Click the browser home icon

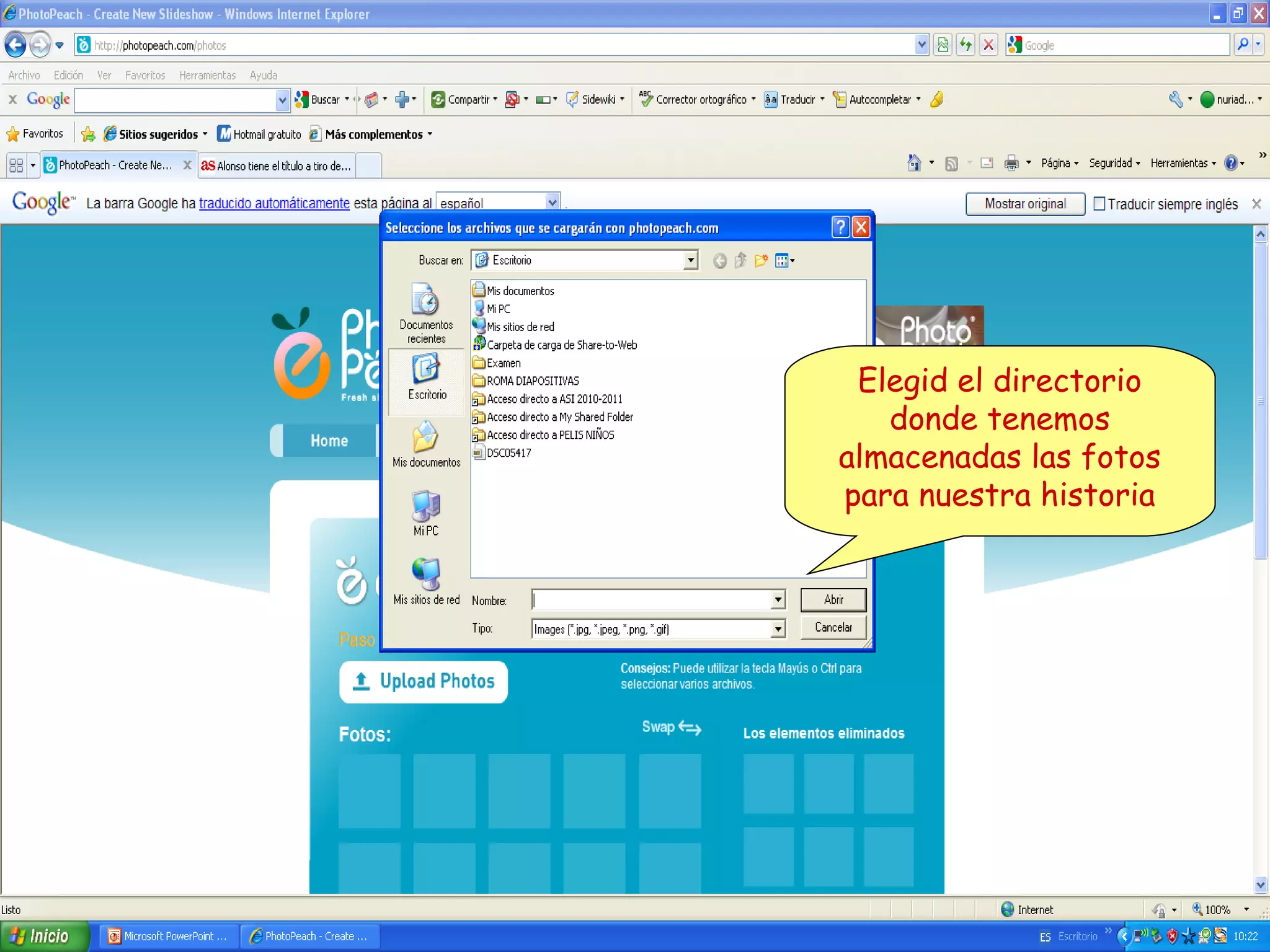pos(914,163)
